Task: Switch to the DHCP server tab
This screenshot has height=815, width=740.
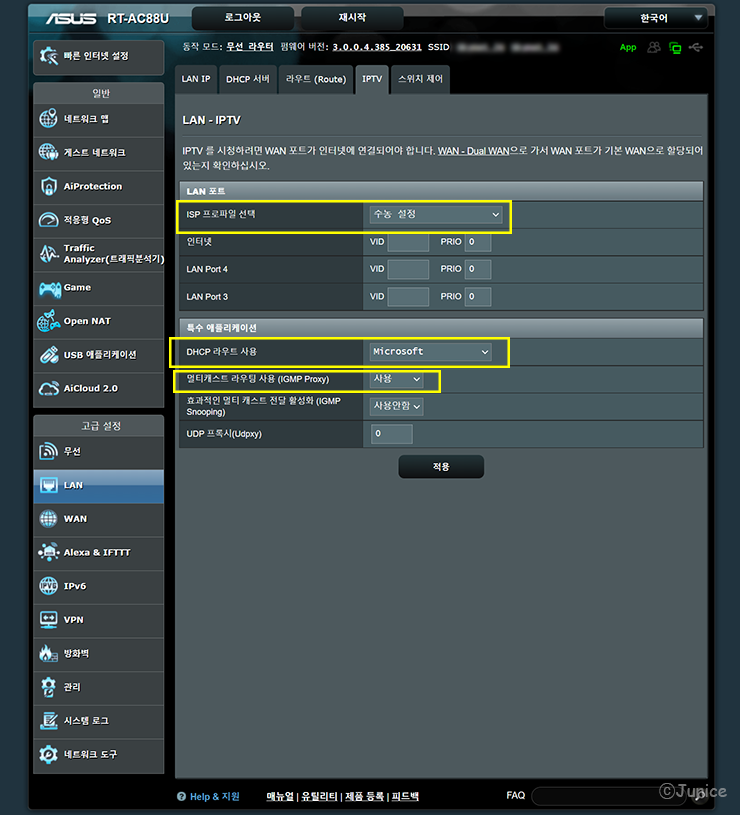Action: click(247, 79)
